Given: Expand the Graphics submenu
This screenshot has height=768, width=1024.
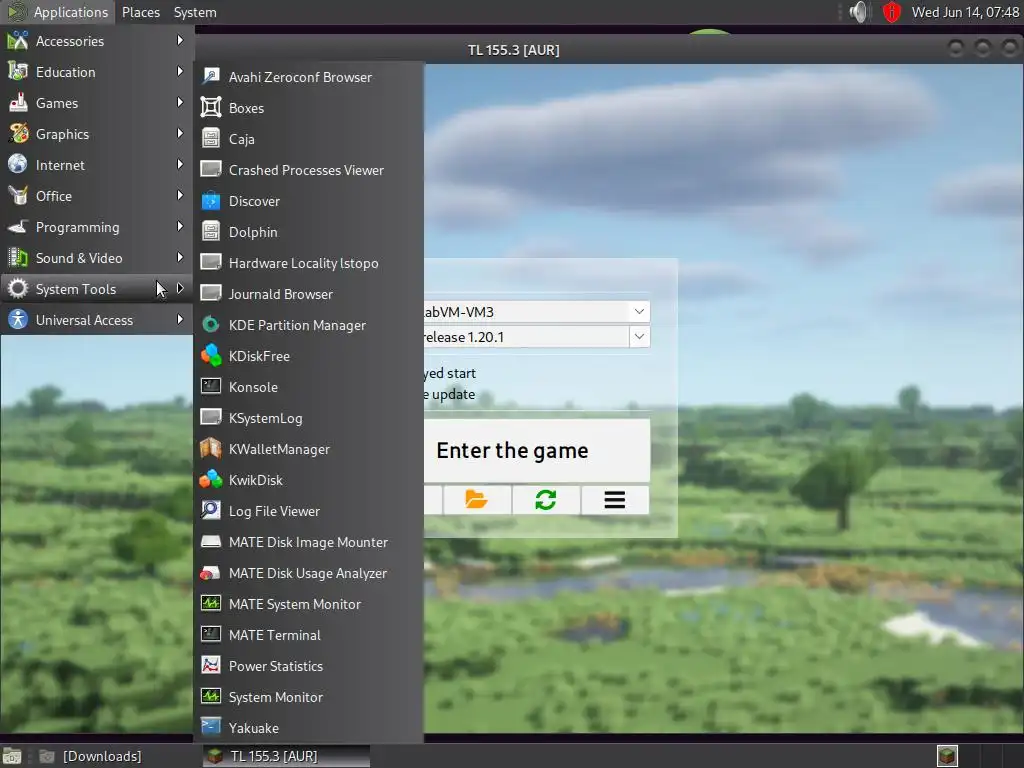Looking at the screenshot, I should [97, 134].
